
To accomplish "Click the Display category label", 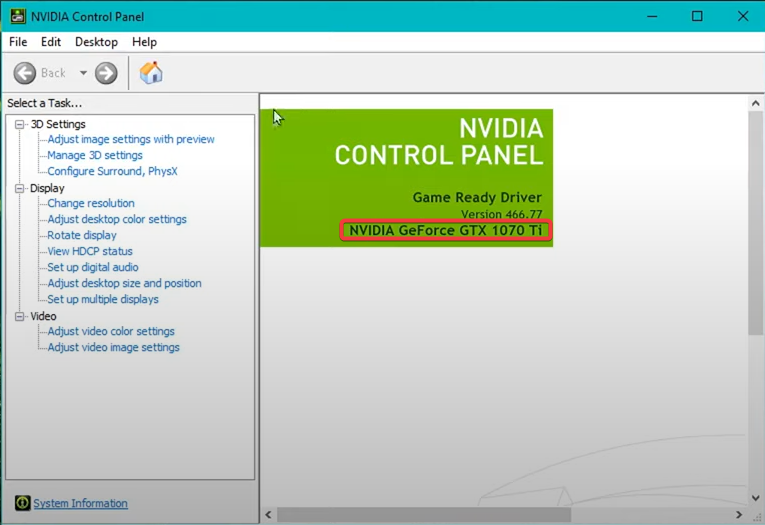I will (x=47, y=188).
